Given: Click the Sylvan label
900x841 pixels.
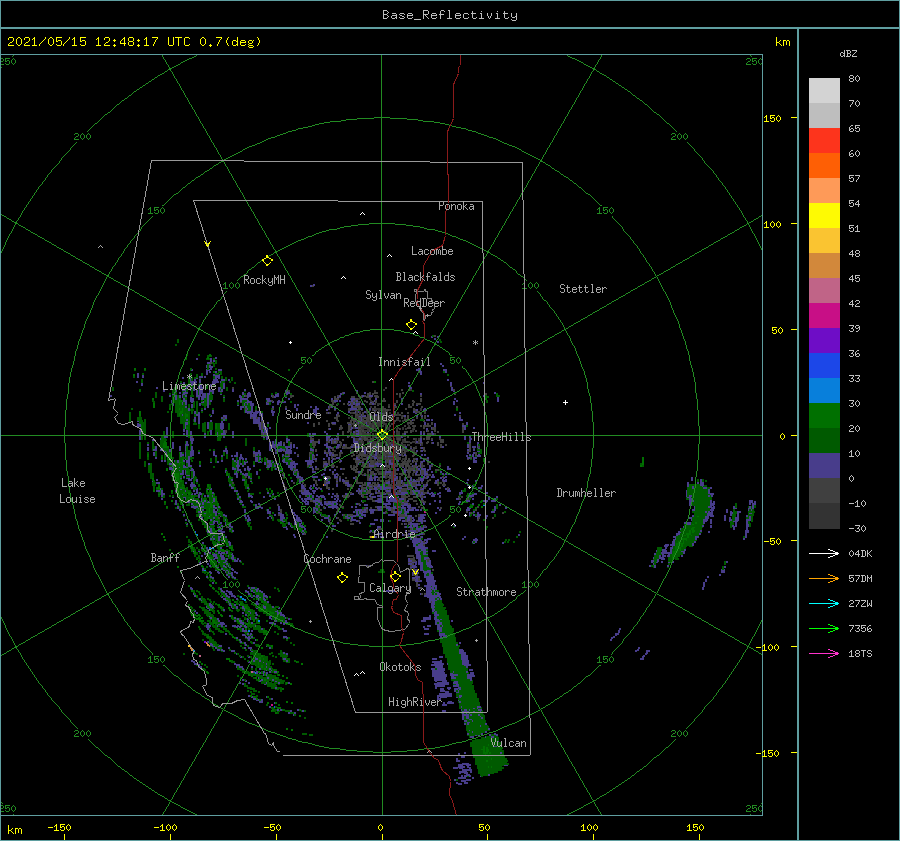Looking at the screenshot, I should point(383,295).
